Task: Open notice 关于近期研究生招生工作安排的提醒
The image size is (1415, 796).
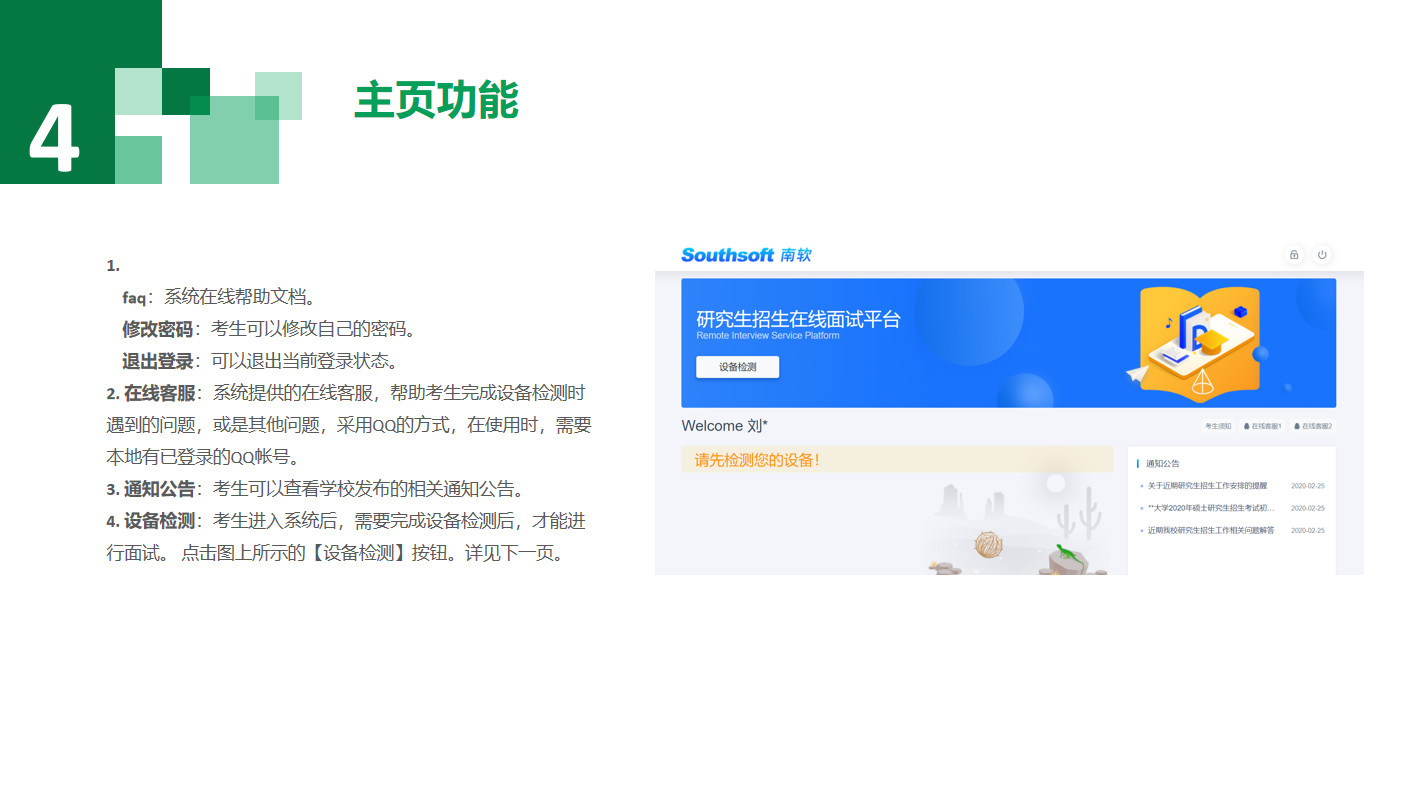Action: pyautogui.click(x=1207, y=486)
